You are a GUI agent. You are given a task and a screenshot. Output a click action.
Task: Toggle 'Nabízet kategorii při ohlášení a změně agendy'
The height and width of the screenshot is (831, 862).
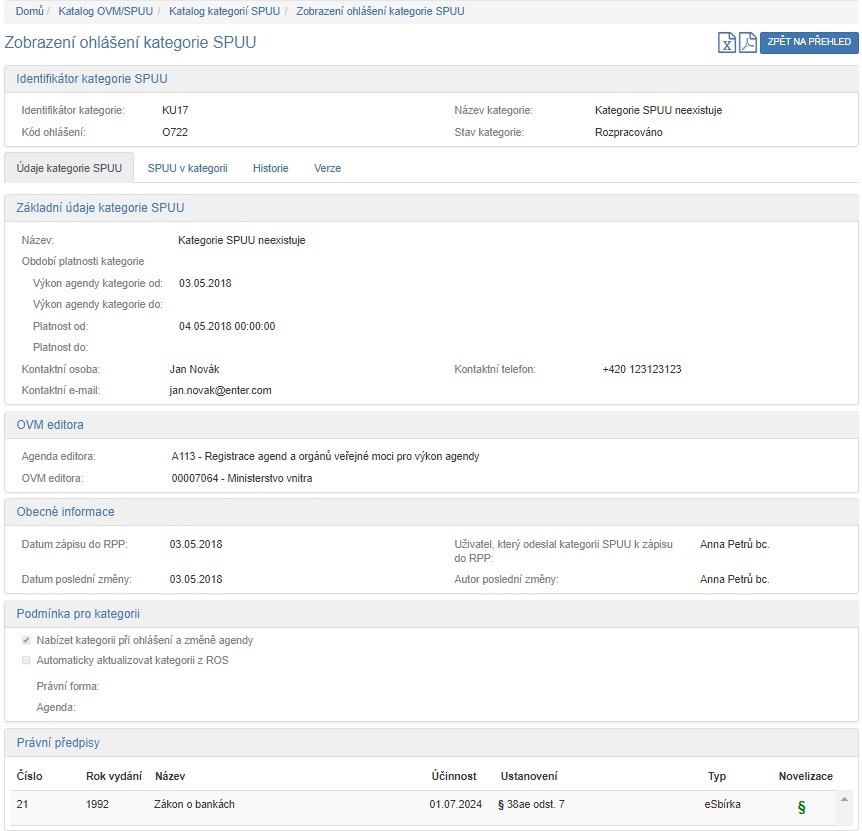[x=26, y=640]
